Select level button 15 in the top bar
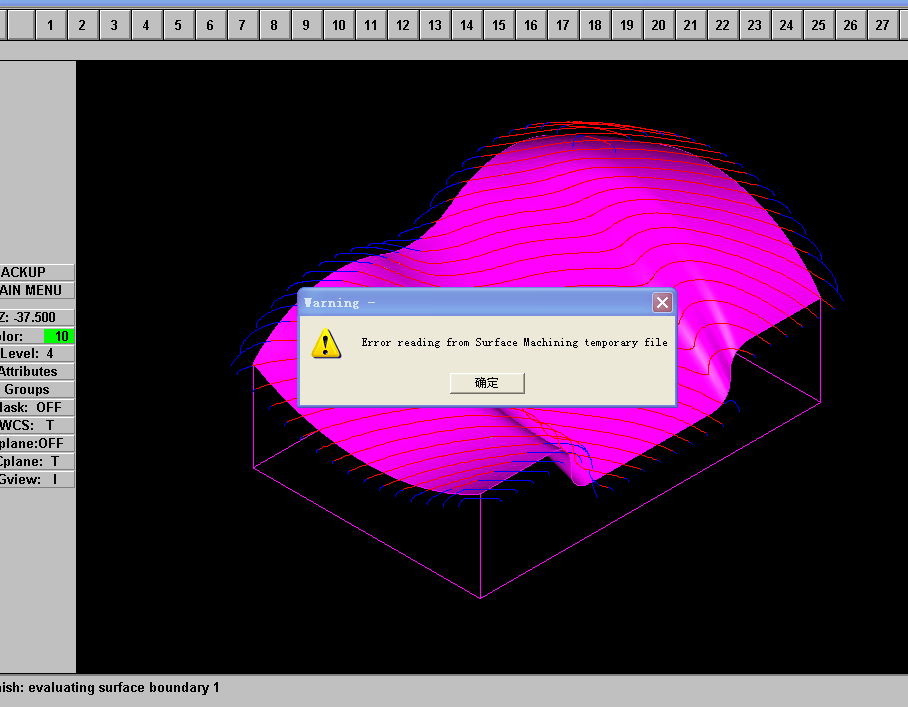The image size is (908, 707). click(x=499, y=25)
